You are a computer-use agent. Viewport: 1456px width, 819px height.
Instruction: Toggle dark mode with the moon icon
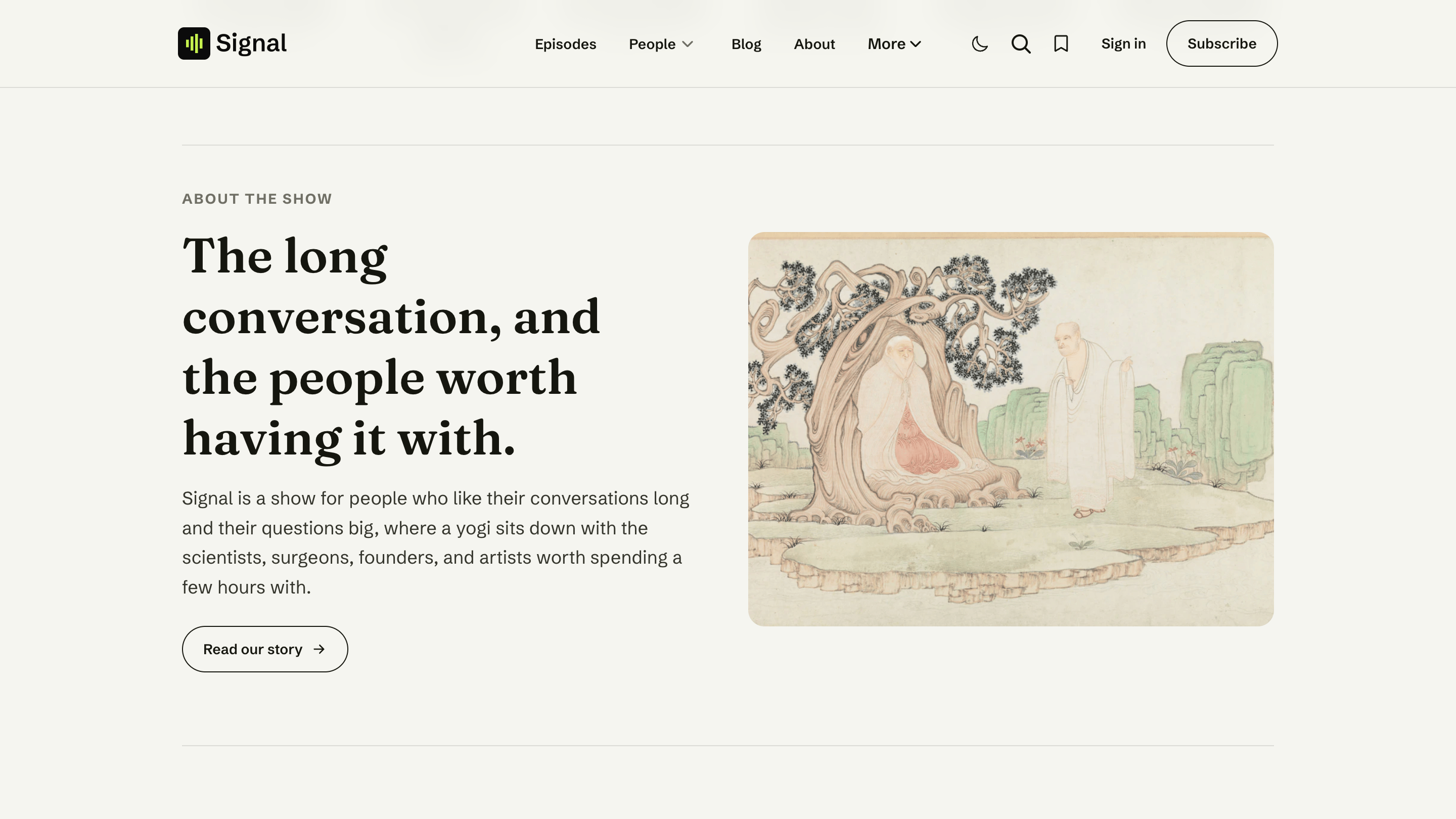tap(980, 43)
